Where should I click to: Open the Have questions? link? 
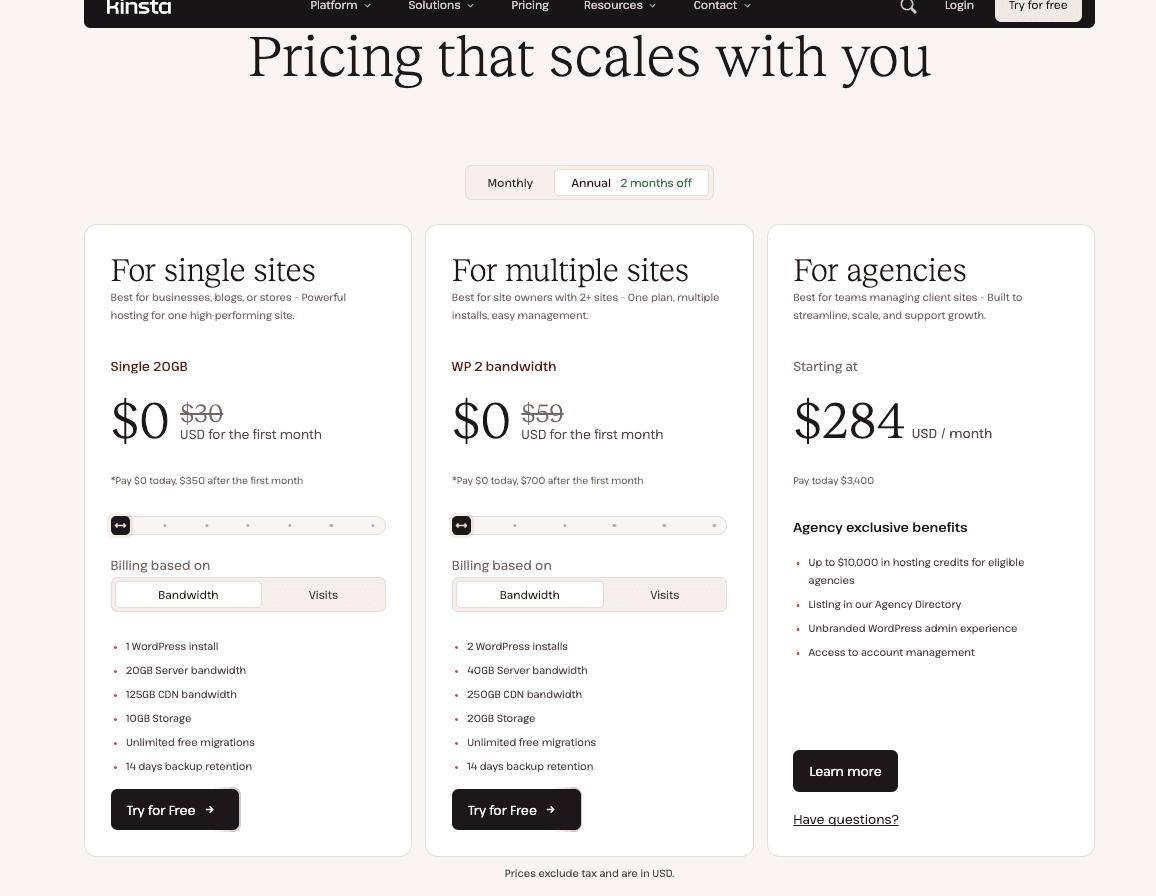click(x=846, y=819)
